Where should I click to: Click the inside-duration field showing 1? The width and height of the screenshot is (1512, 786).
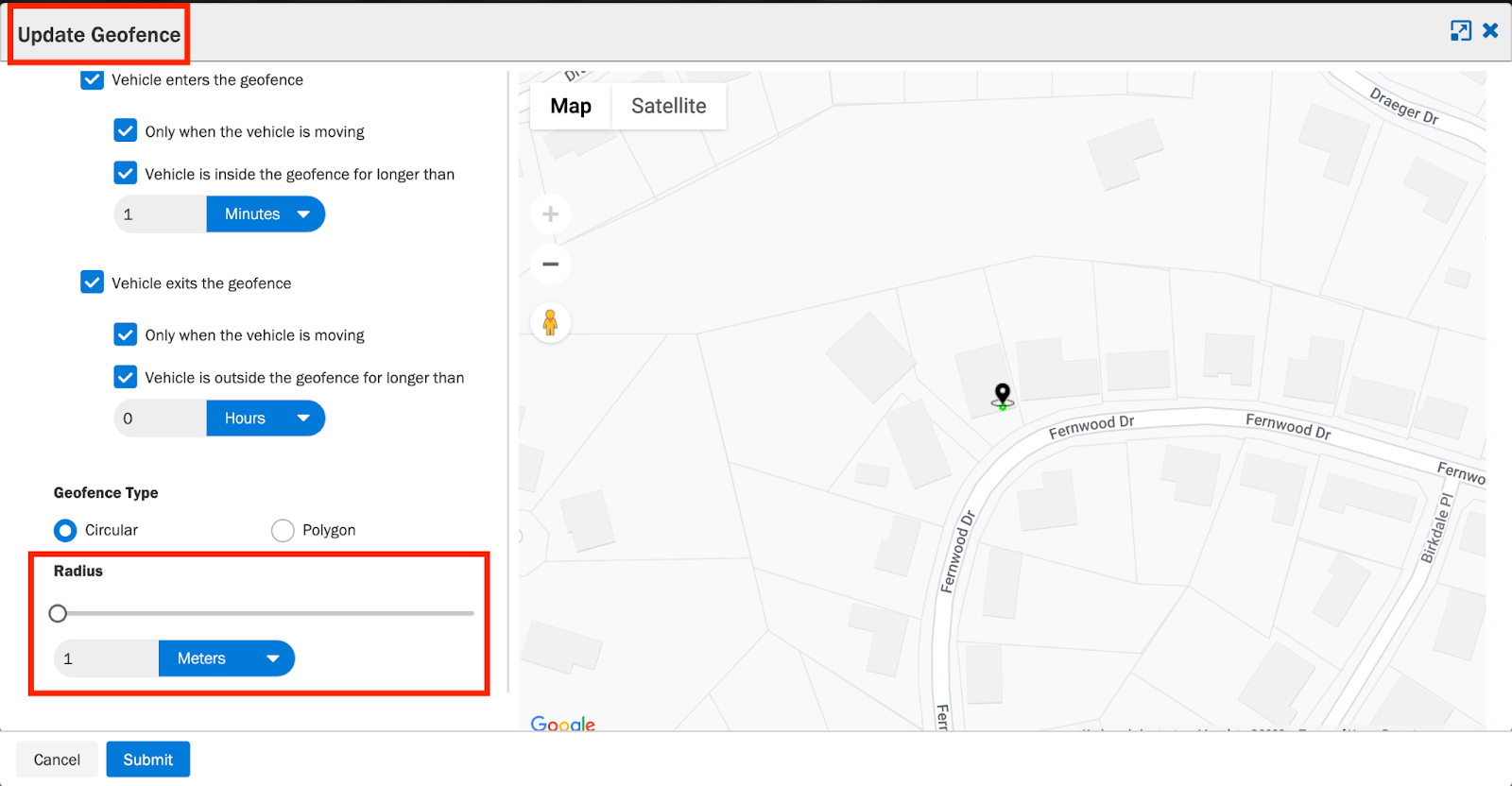click(160, 214)
